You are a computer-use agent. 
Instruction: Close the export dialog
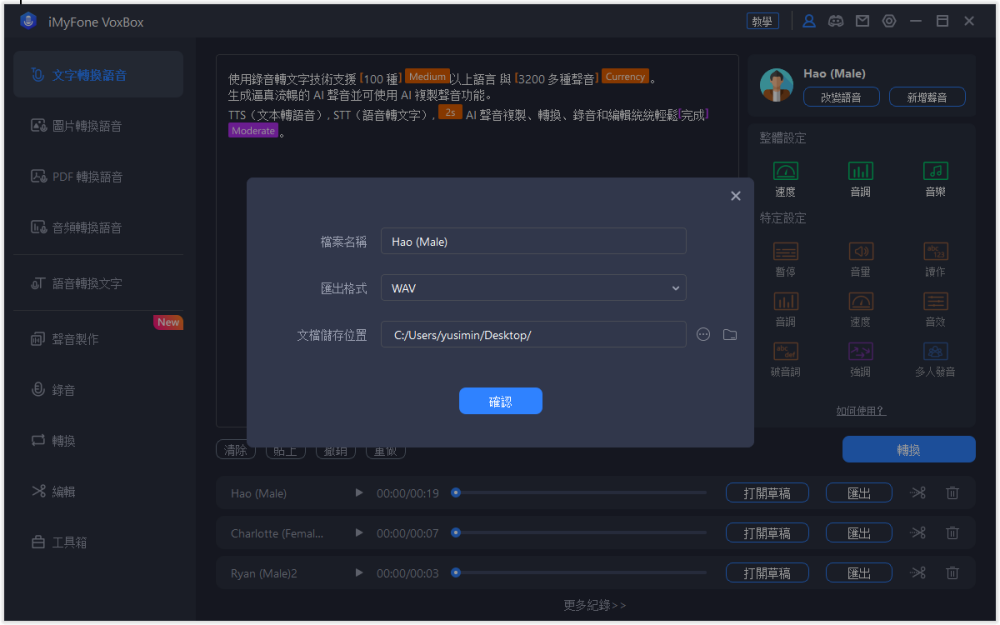pyautogui.click(x=735, y=196)
